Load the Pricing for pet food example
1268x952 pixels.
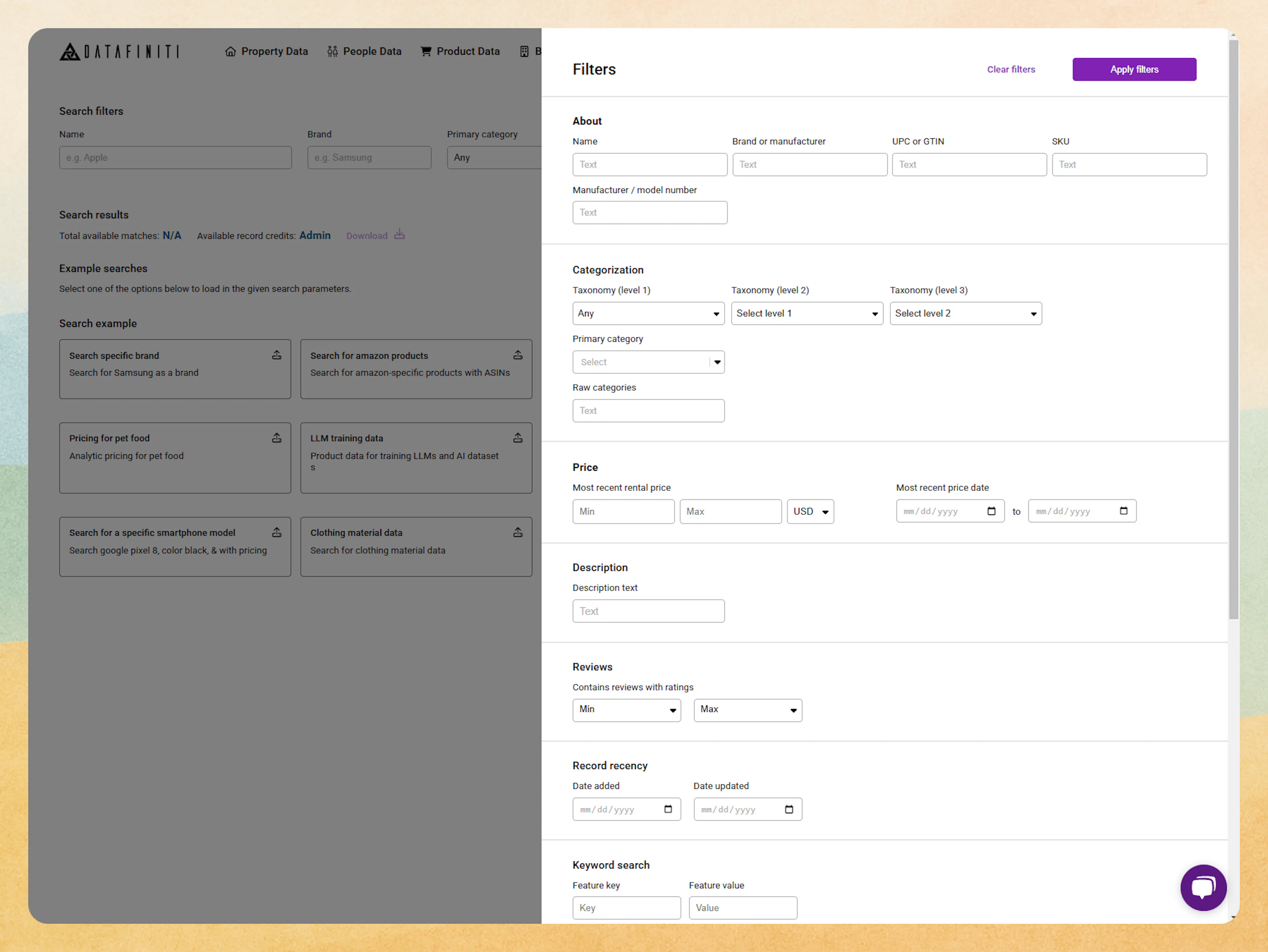[175, 457]
